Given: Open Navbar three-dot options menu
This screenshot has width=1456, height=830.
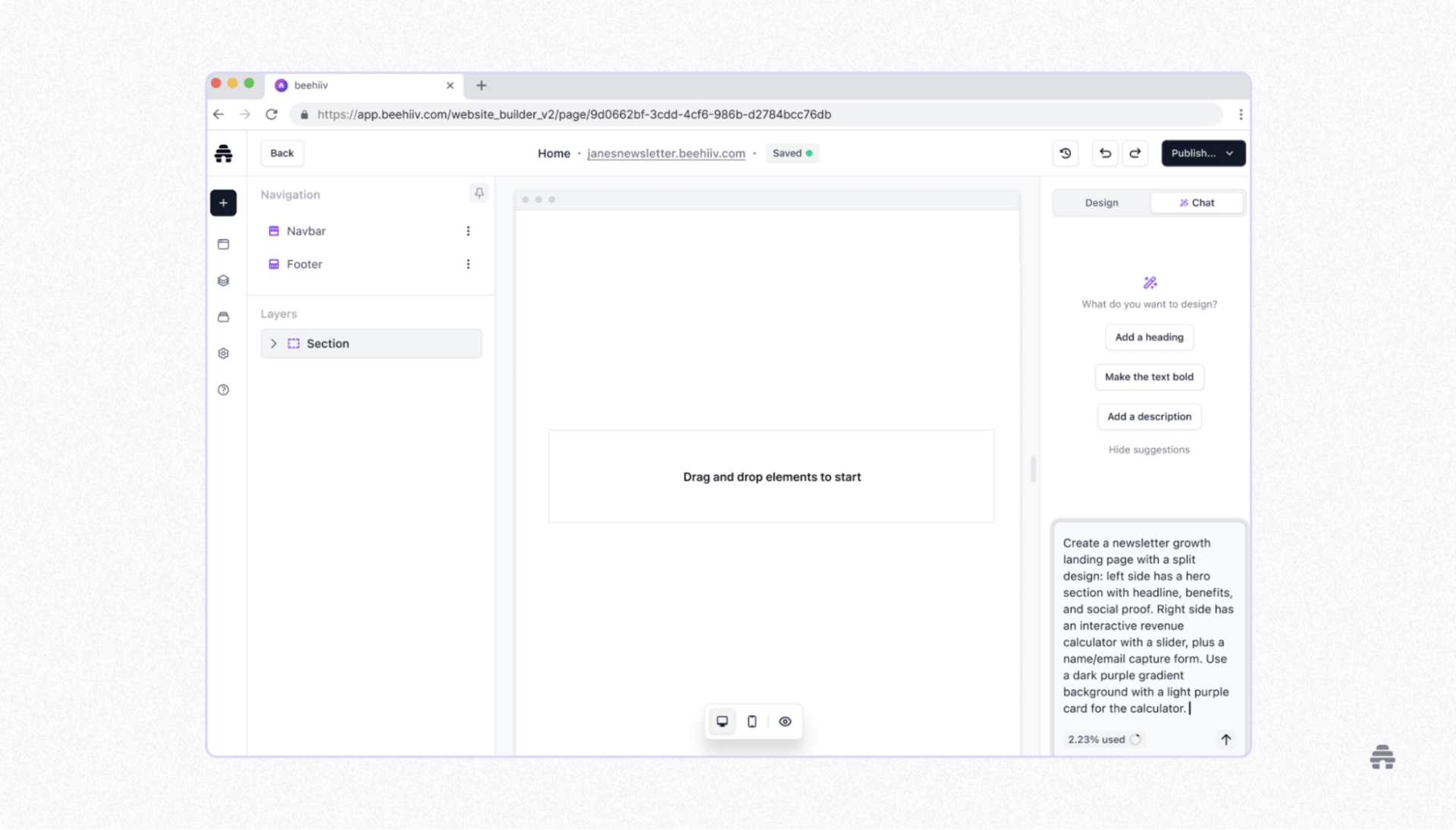Looking at the screenshot, I should [x=468, y=231].
